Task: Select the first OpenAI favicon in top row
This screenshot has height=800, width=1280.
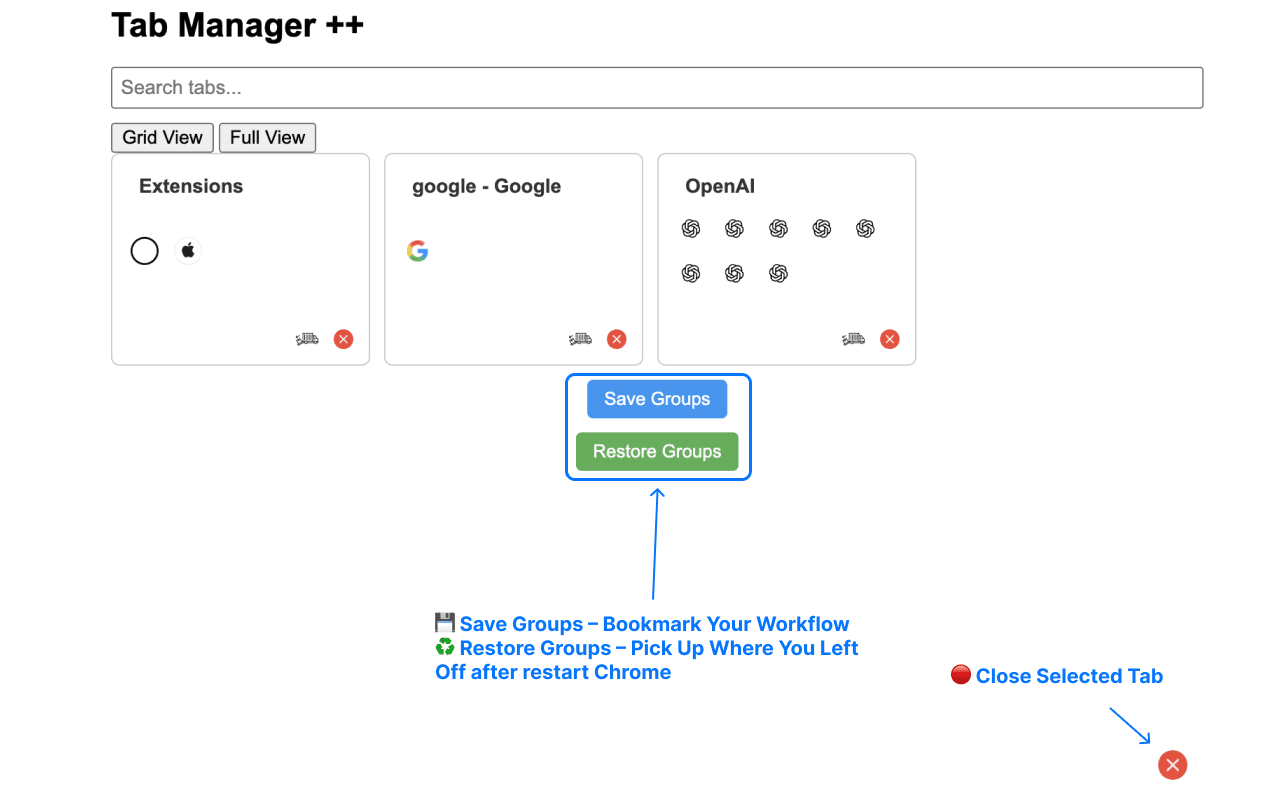Action: tap(691, 229)
